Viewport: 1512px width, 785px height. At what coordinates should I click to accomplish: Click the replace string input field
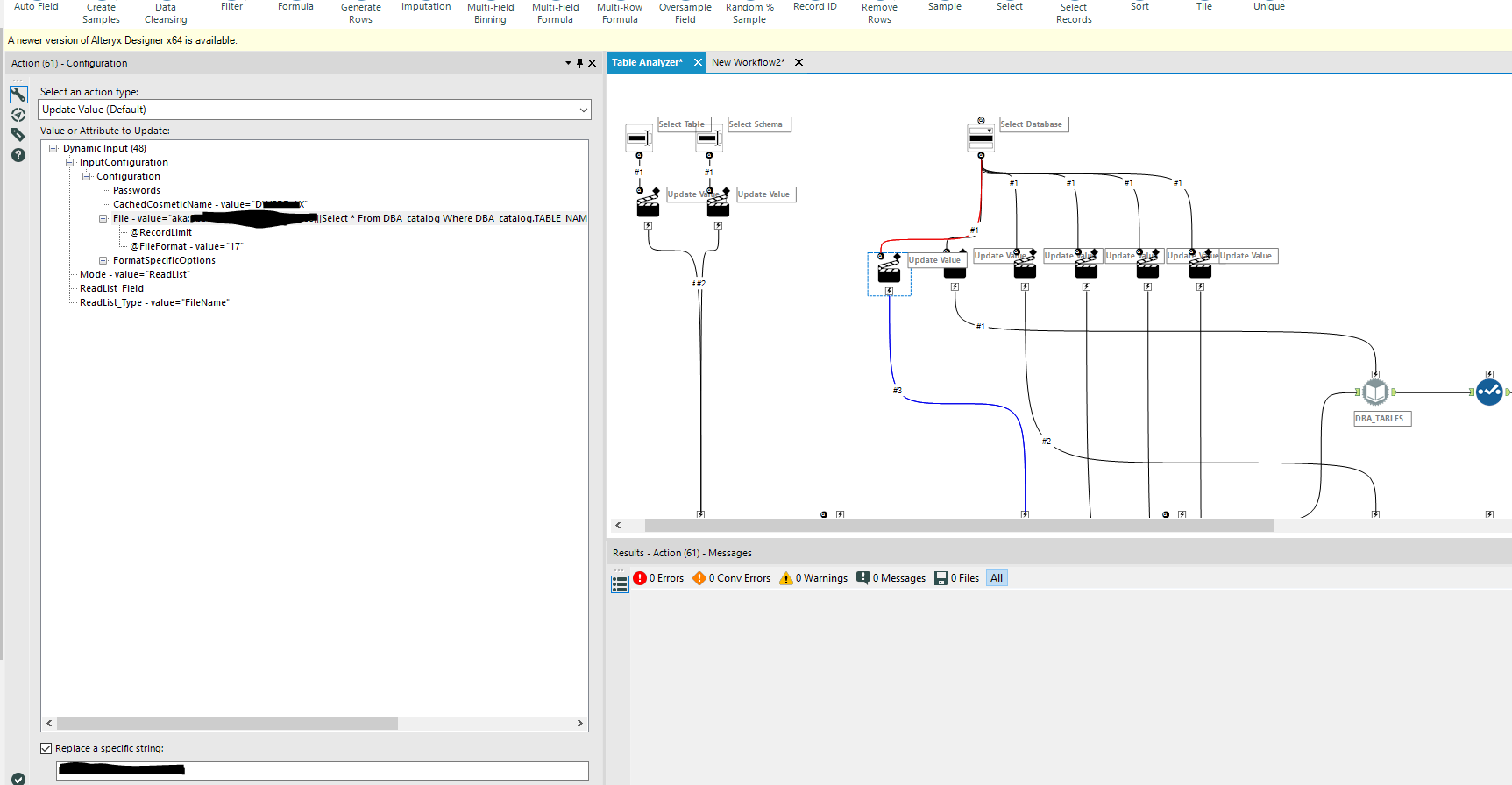click(x=323, y=770)
